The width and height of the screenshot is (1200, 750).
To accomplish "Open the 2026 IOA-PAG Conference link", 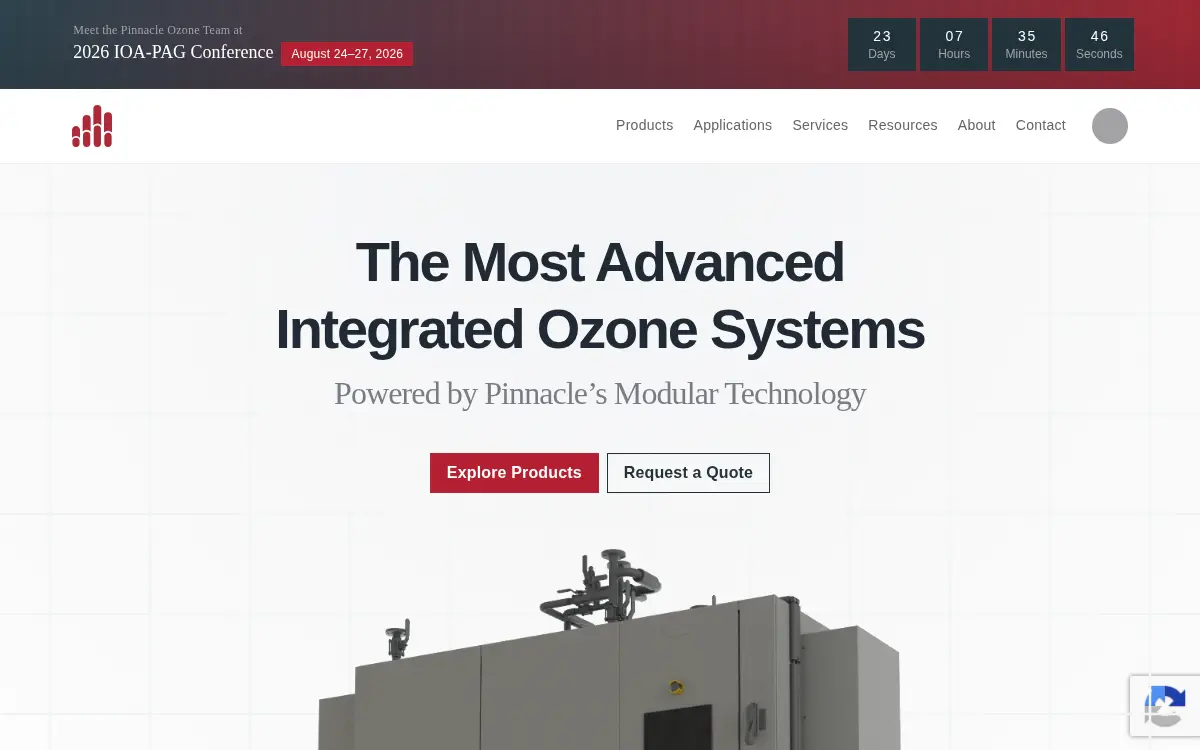I will pyautogui.click(x=173, y=52).
